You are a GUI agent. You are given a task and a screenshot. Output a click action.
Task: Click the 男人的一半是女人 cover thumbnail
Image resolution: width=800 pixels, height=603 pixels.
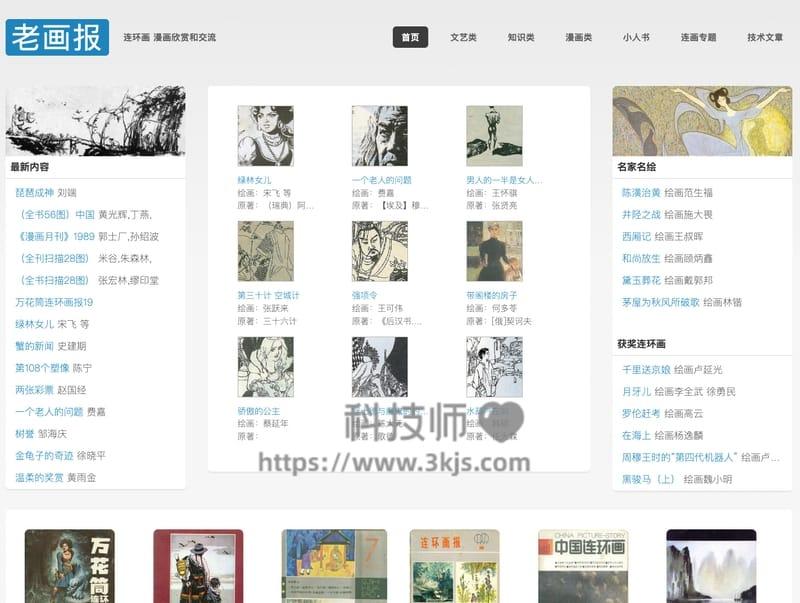pyautogui.click(x=494, y=136)
